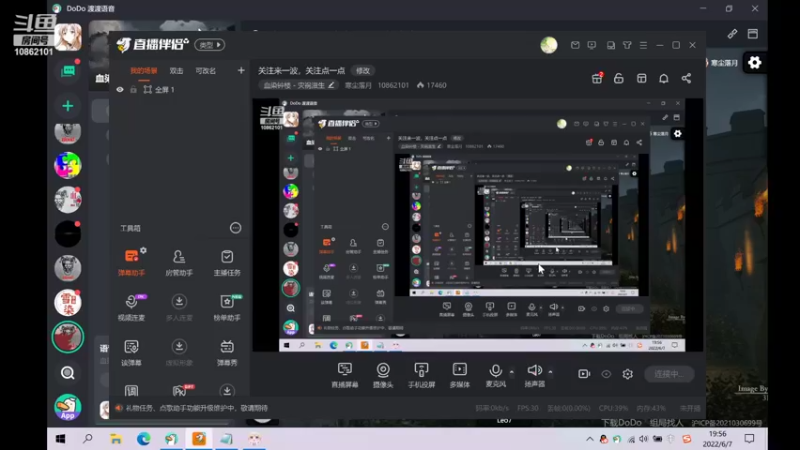Screen dimensions: 800x450
Task: Open Windows taskbar search
Action: [88, 439]
